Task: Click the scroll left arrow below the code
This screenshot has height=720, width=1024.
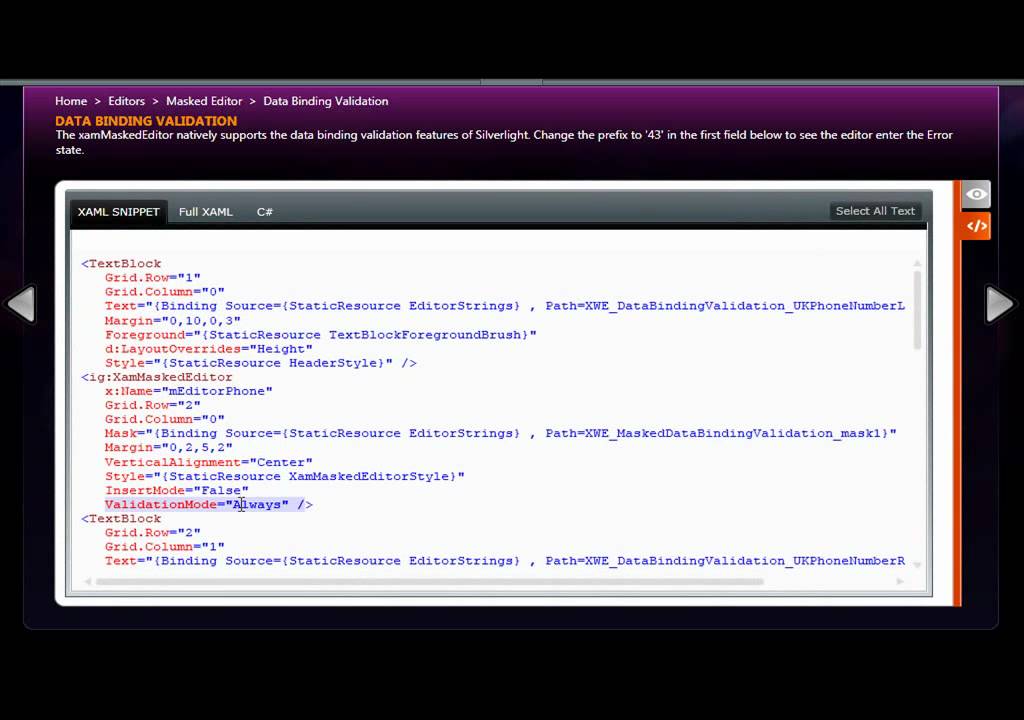Action: tap(88, 581)
